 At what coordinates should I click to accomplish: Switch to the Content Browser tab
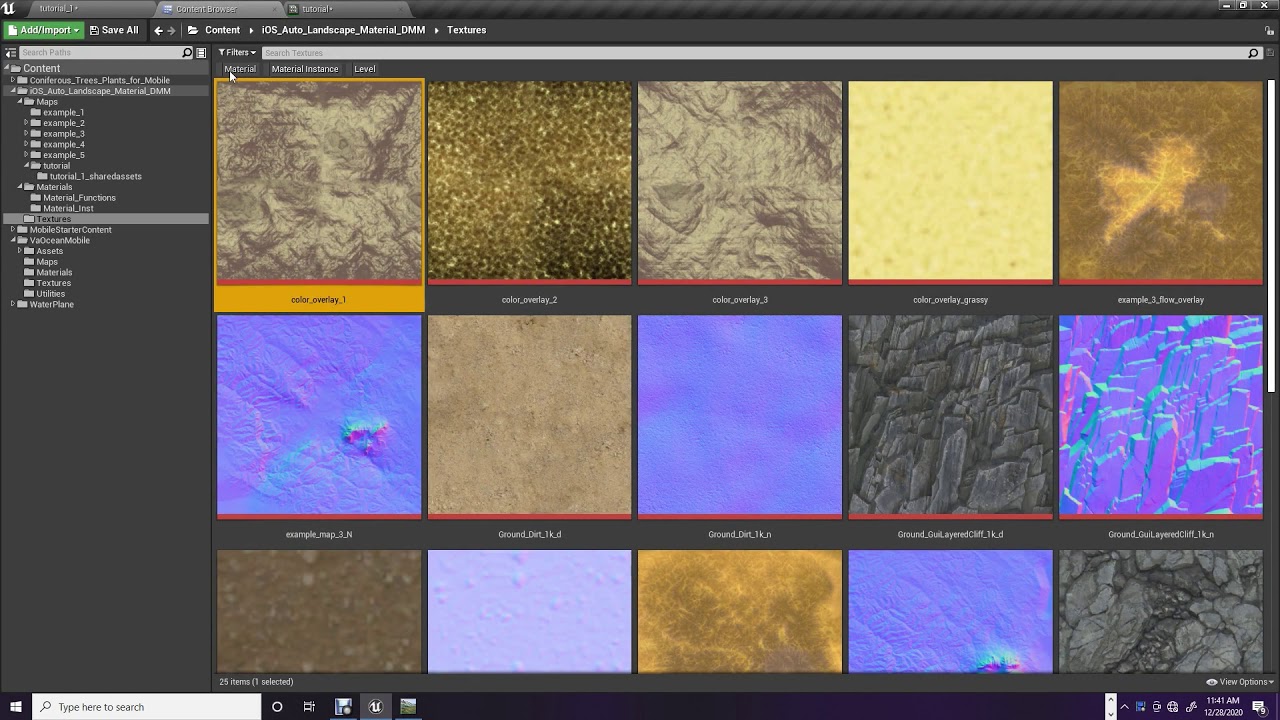pyautogui.click(x=207, y=8)
